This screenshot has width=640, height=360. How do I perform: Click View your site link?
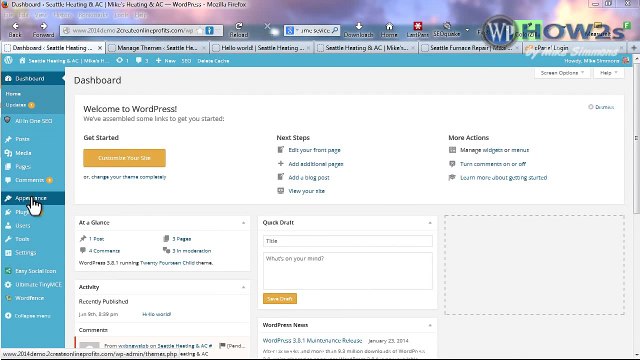(307, 191)
